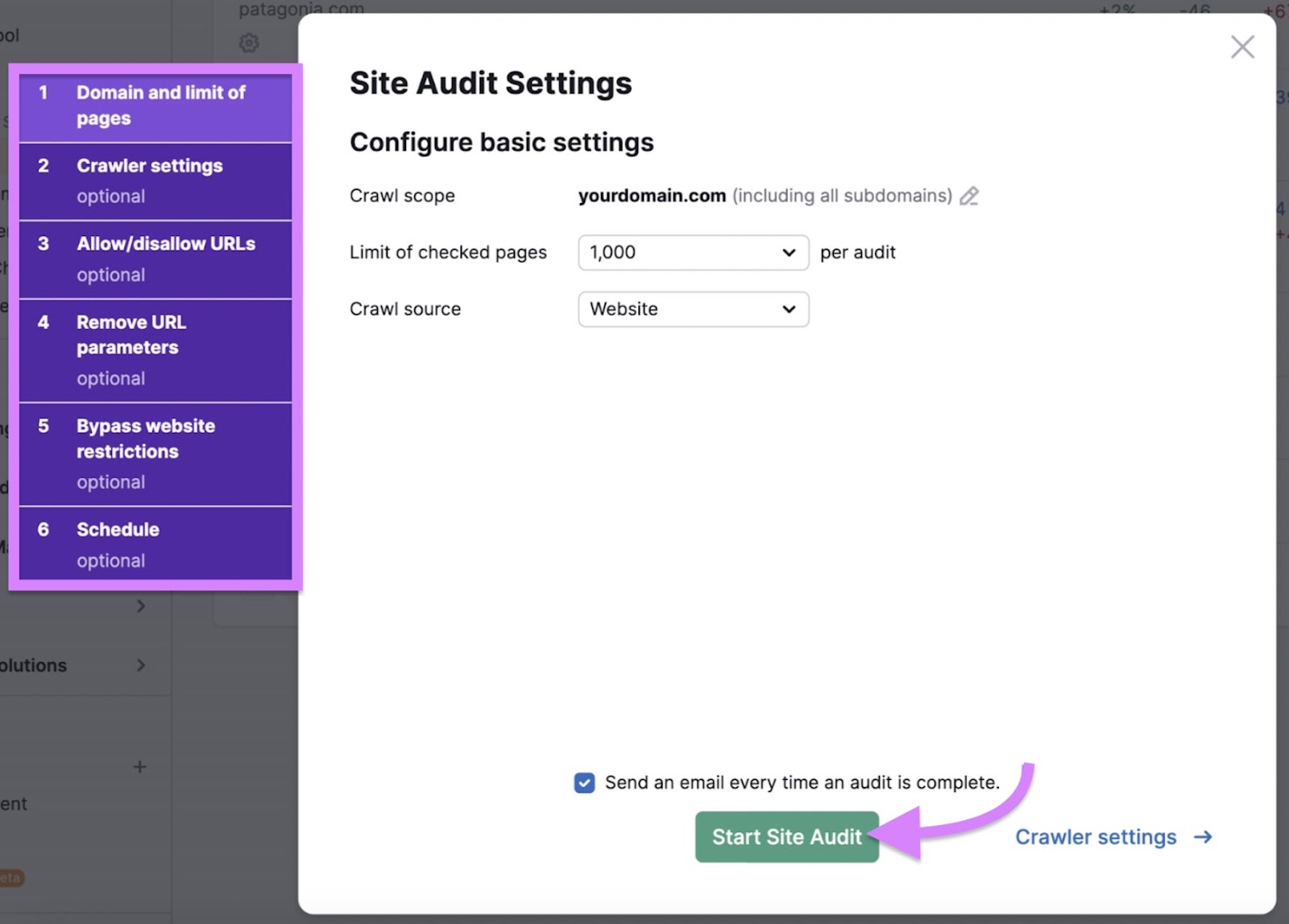Open the Limit of checked pages dropdown
Viewport: 1289px width, 924px height.
[x=693, y=252]
